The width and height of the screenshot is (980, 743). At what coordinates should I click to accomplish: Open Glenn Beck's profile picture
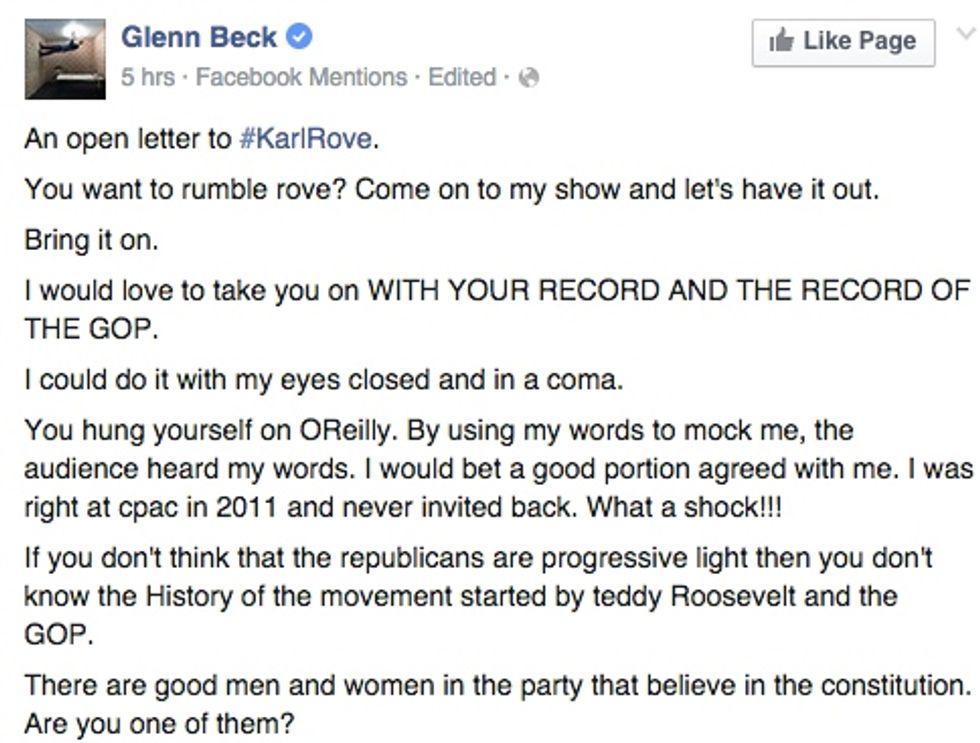point(62,60)
